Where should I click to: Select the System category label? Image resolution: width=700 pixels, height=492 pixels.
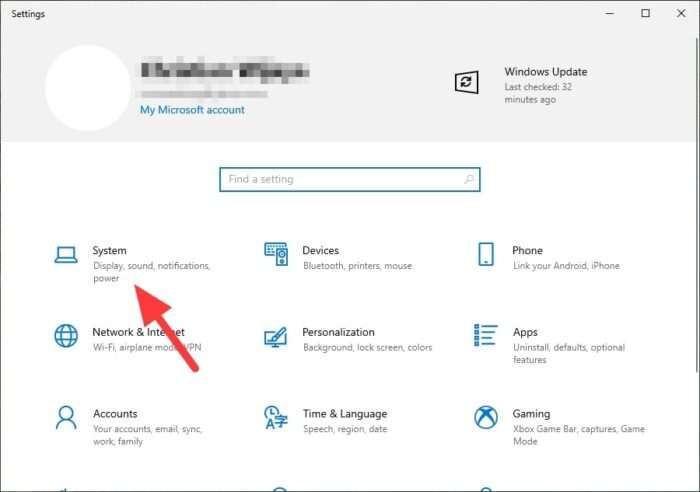pyautogui.click(x=109, y=250)
